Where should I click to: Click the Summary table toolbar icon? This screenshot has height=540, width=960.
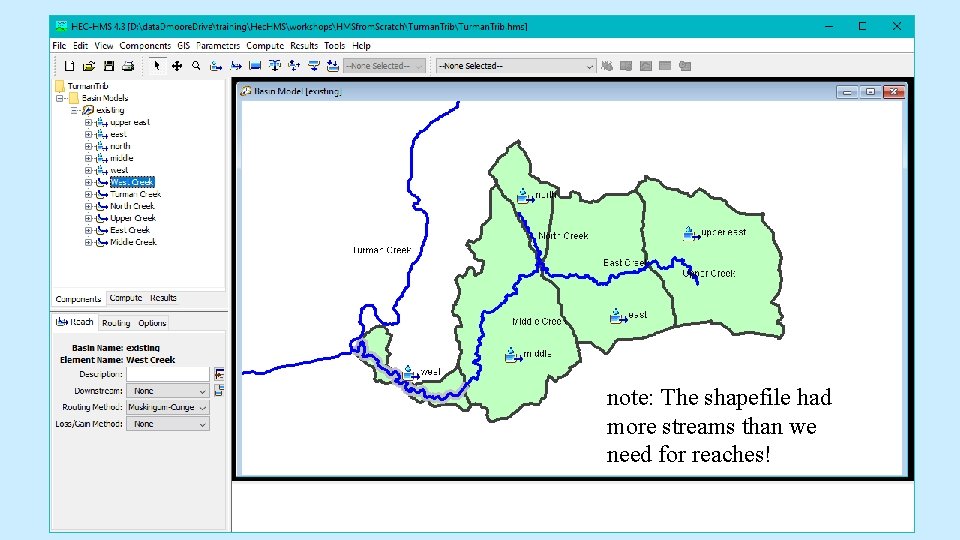point(665,66)
